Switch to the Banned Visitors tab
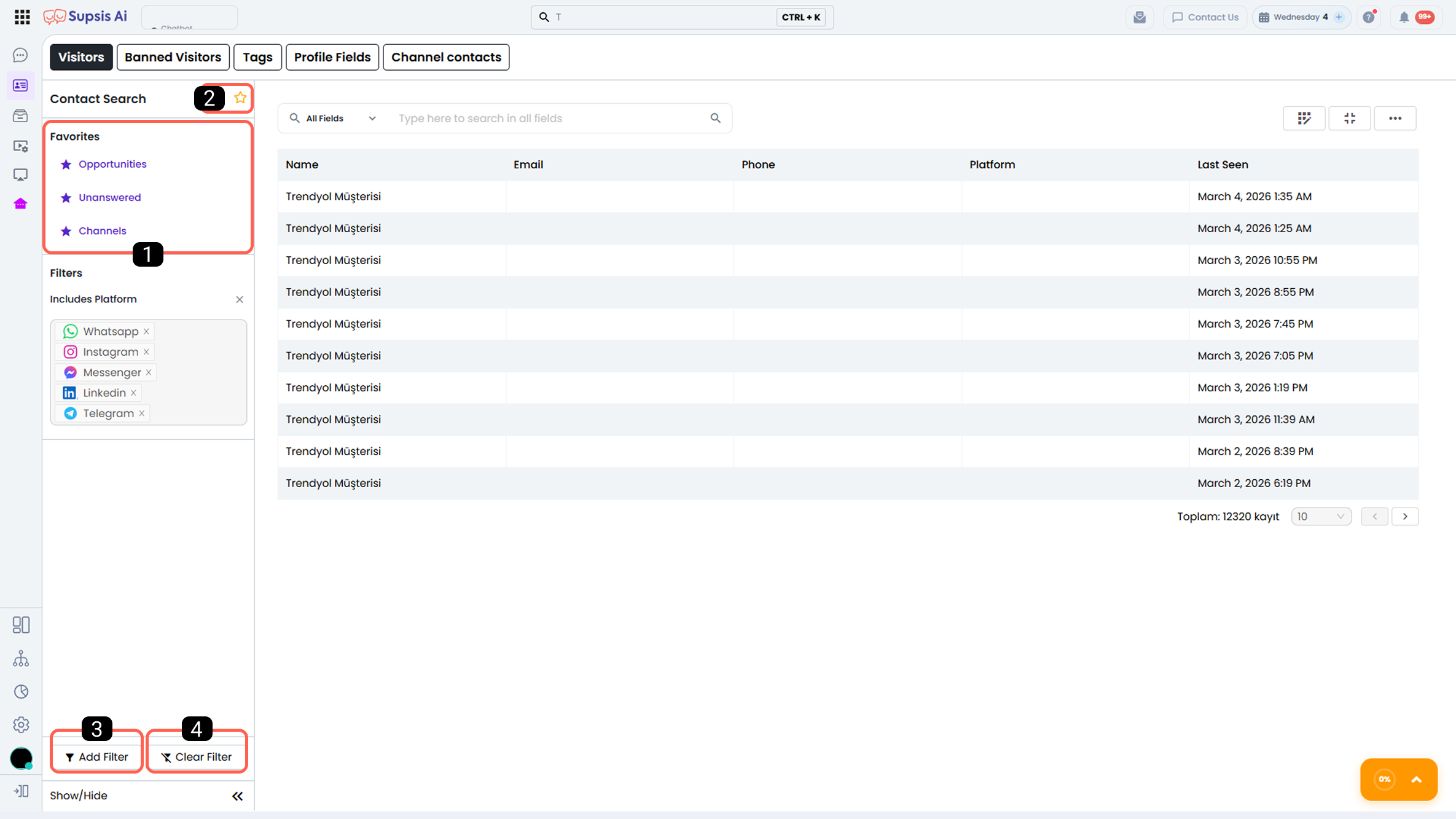The image size is (1456, 819). pos(173,57)
